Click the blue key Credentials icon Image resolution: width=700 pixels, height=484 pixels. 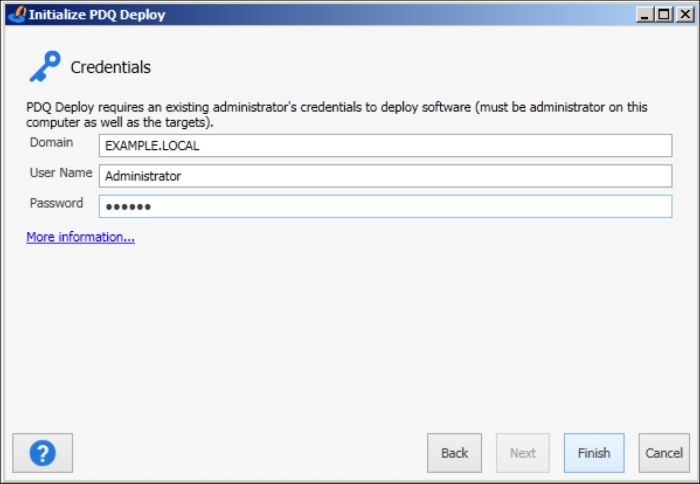44,67
